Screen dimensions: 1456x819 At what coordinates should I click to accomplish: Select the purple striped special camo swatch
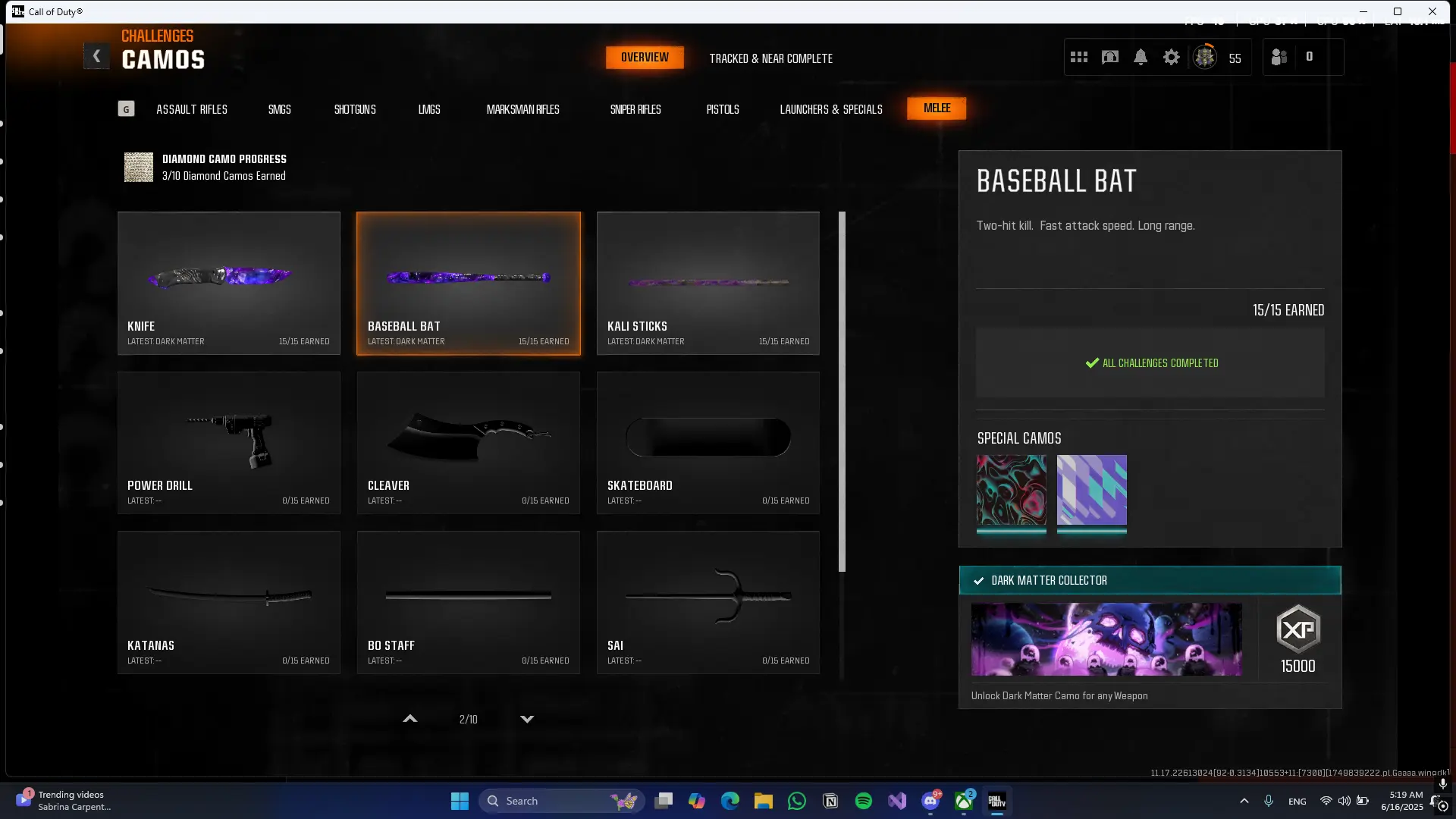1091,490
